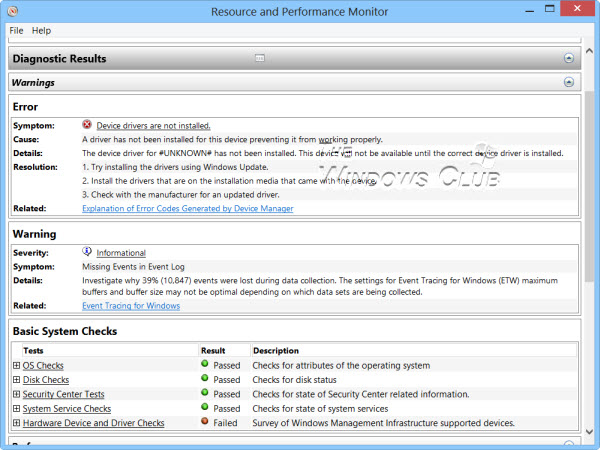Expand the Disk Checks tree node
The image size is (600, 450).
click(16, 380)
